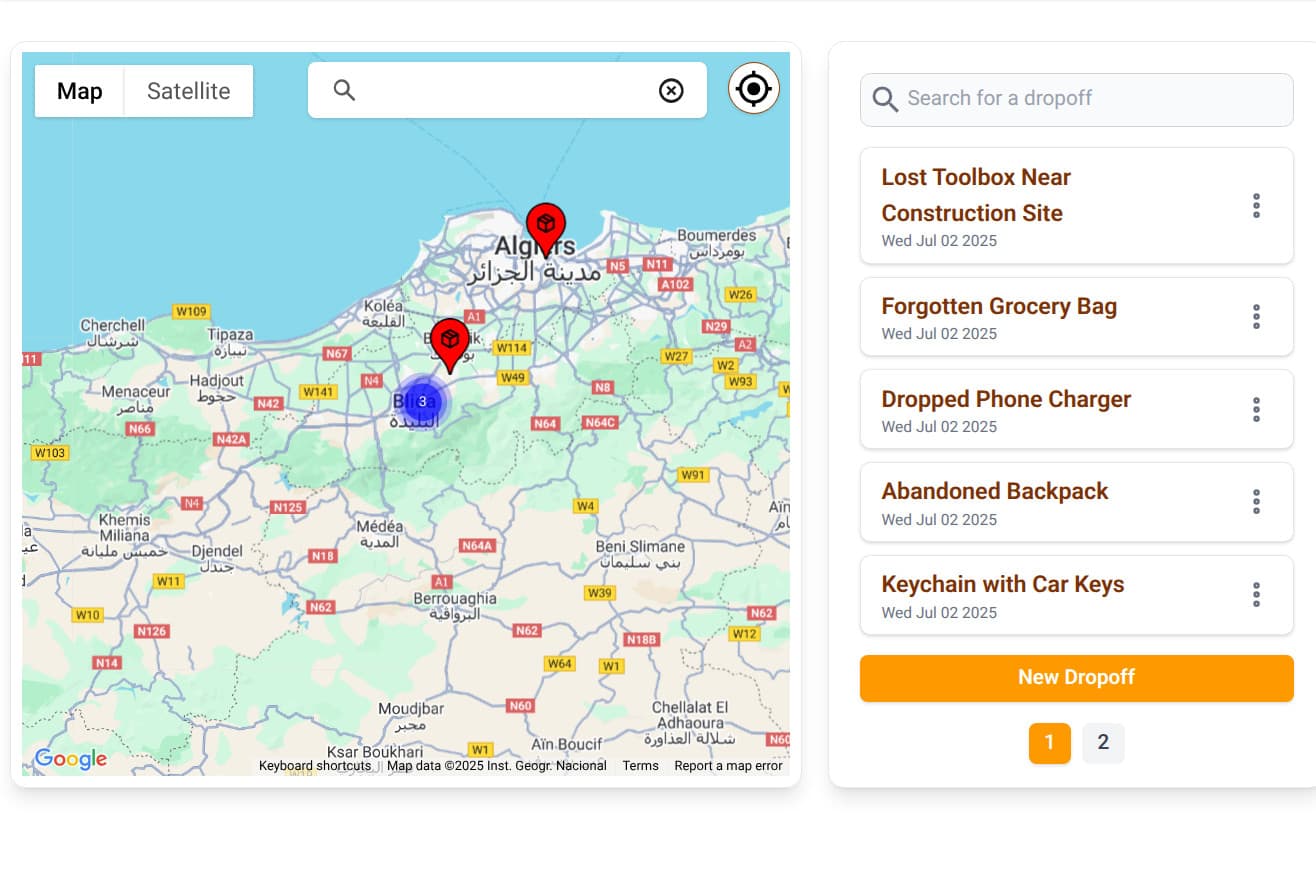1316x870 pixels.
Task: Switch to the standard Map view
Action: click(x=80, y=91)
